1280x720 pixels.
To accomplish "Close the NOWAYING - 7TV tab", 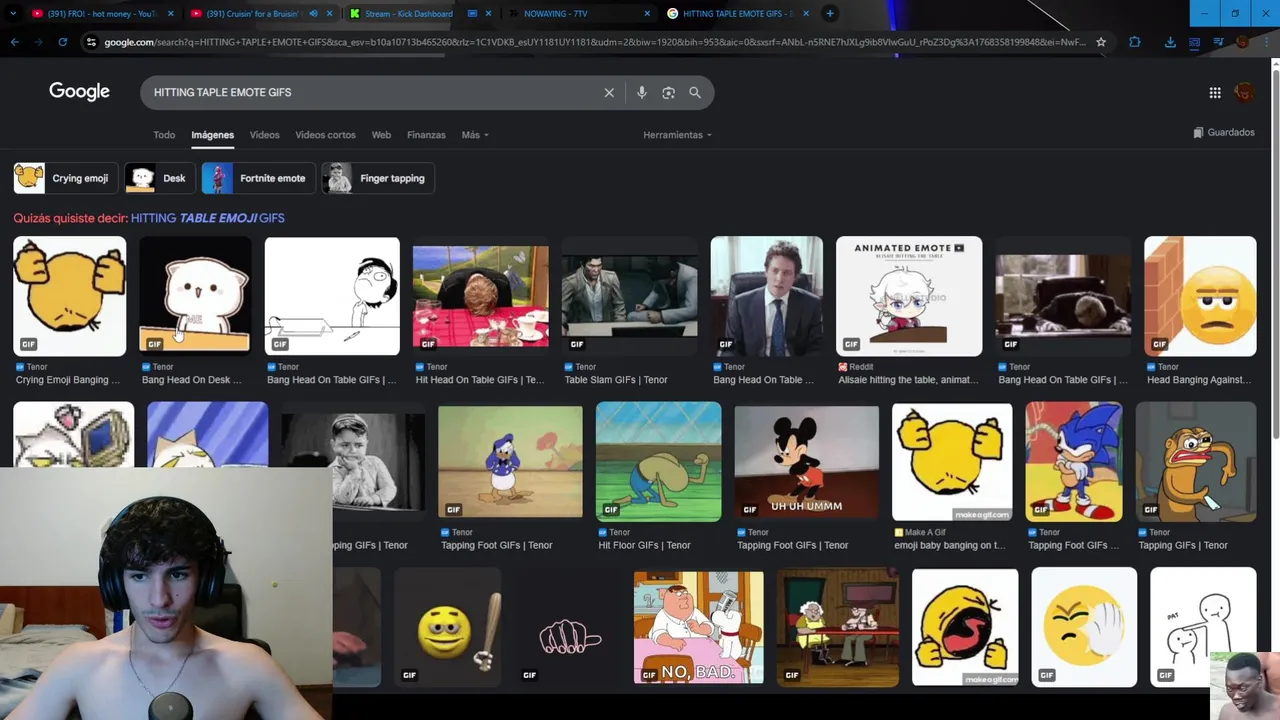I will 647,13.
